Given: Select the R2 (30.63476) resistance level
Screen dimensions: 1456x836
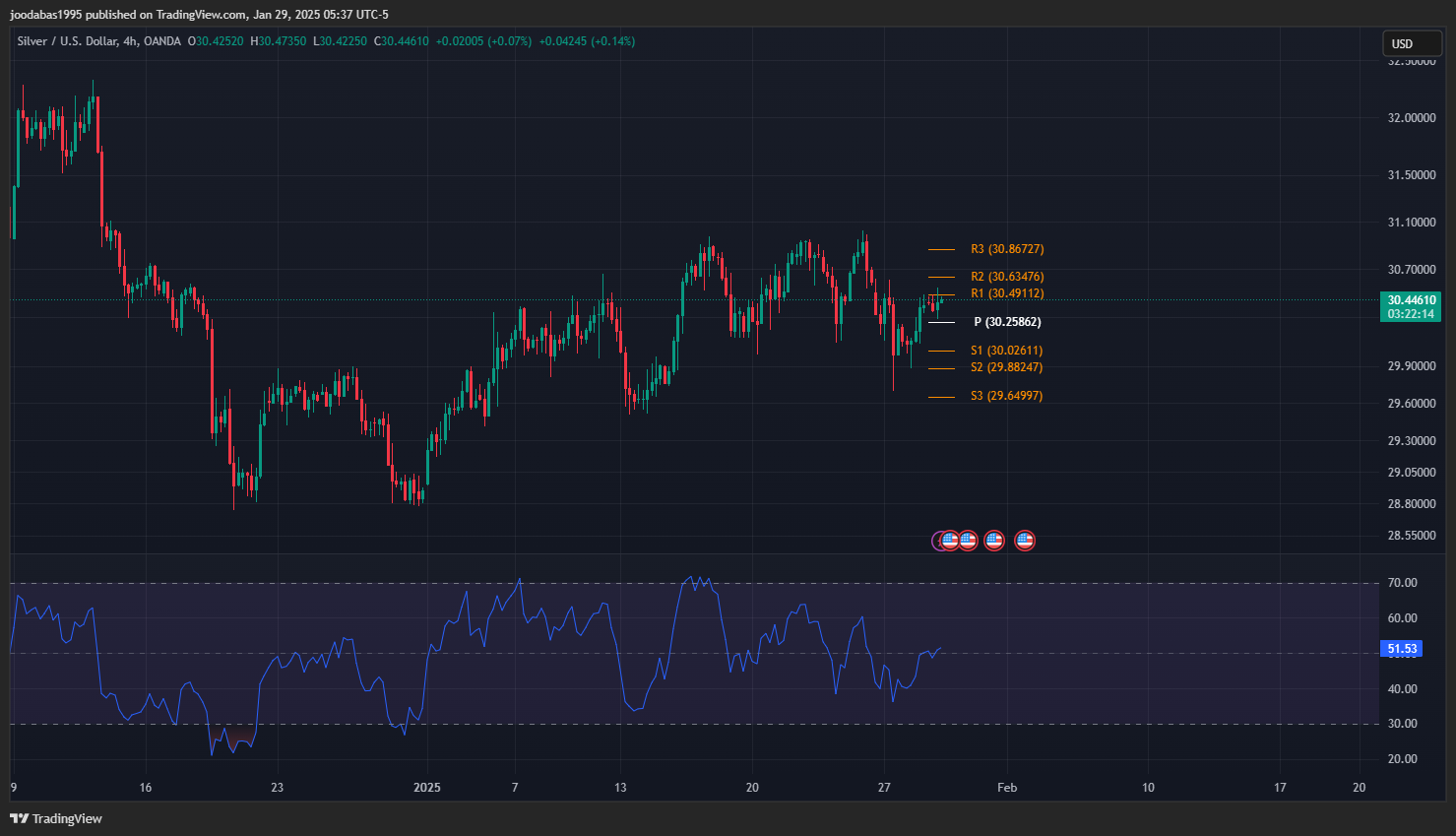Looking at the screenshot, I should (1006, 277).
